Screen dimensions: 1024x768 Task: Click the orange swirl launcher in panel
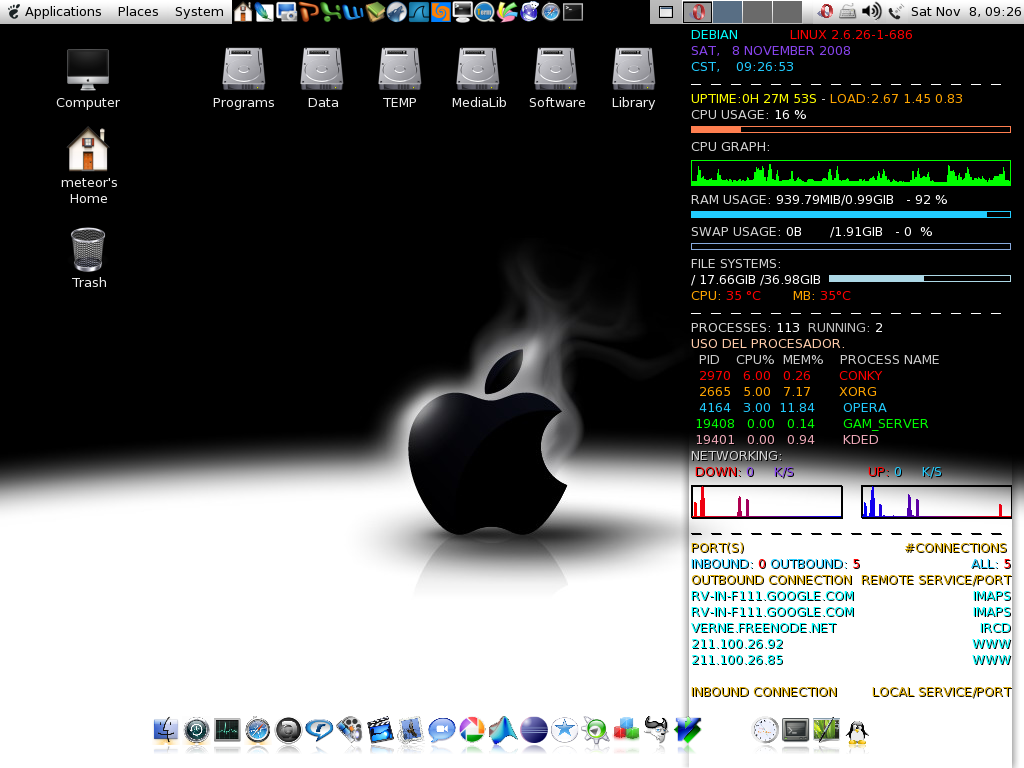point(441,12)
